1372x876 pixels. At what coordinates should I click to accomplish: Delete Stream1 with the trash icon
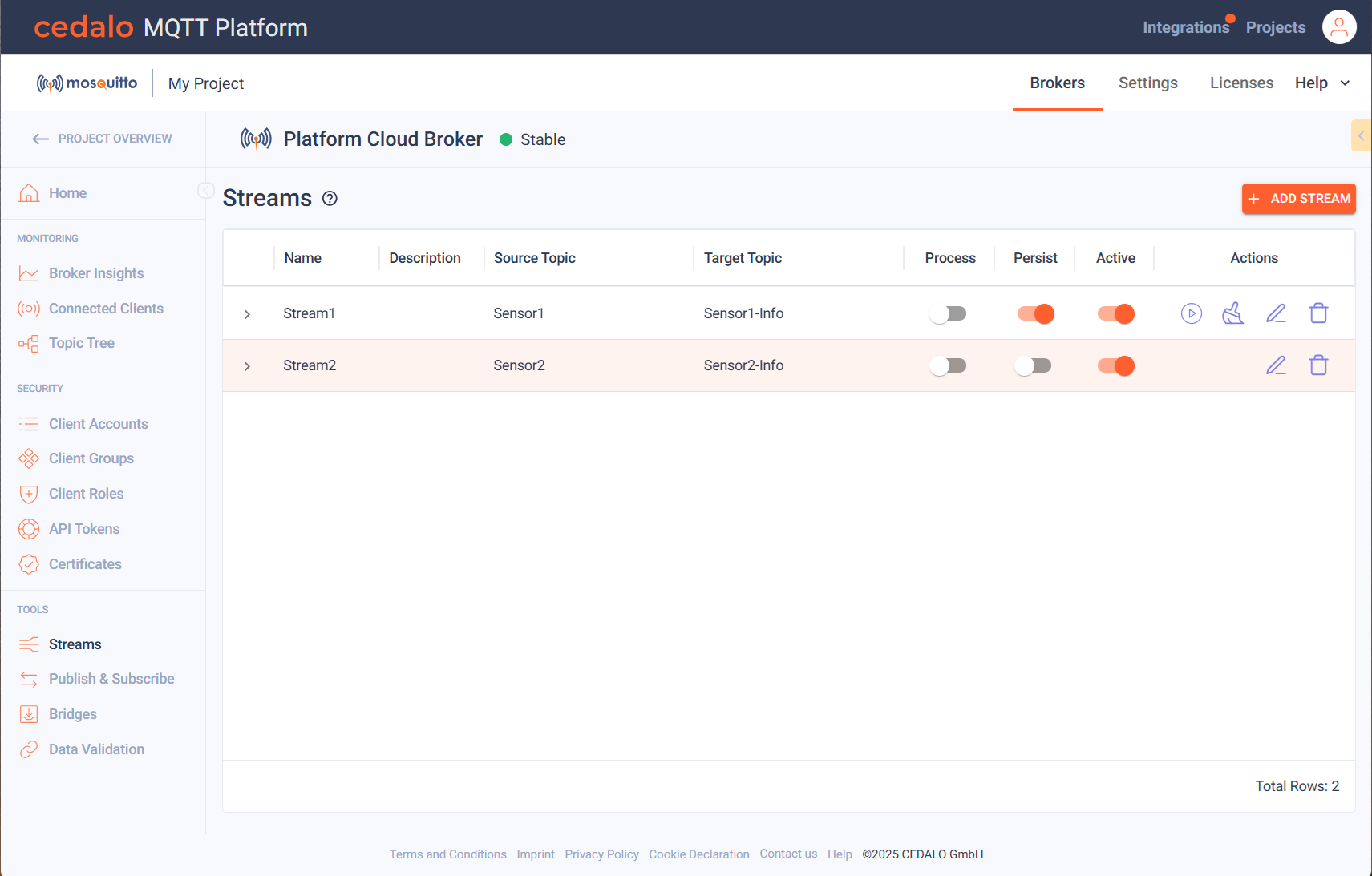coord(1318,313)
